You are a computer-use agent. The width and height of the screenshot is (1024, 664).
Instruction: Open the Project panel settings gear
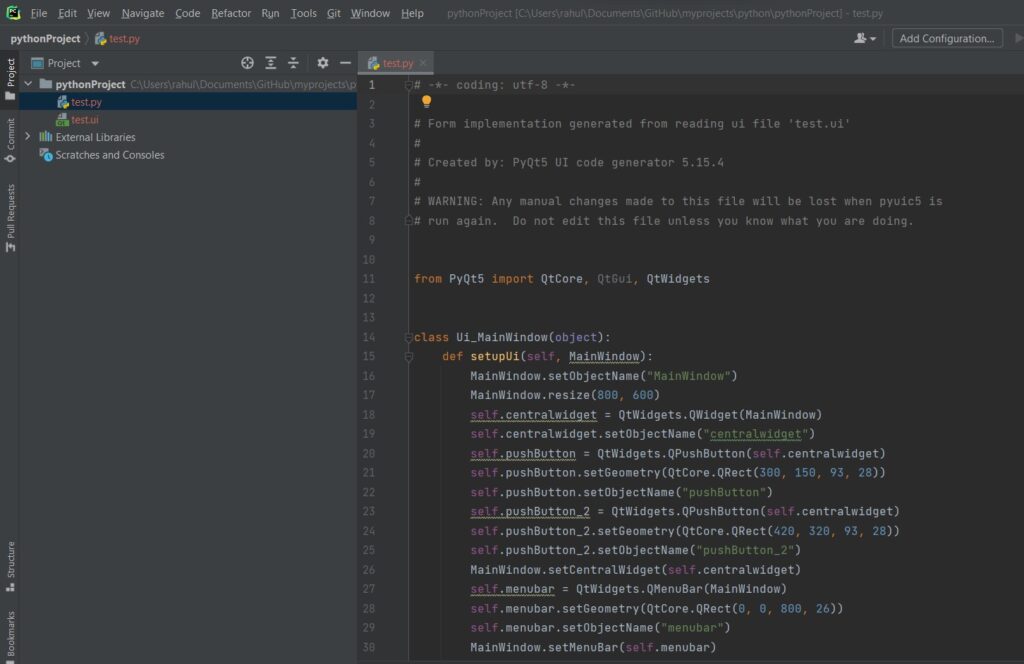322,63
